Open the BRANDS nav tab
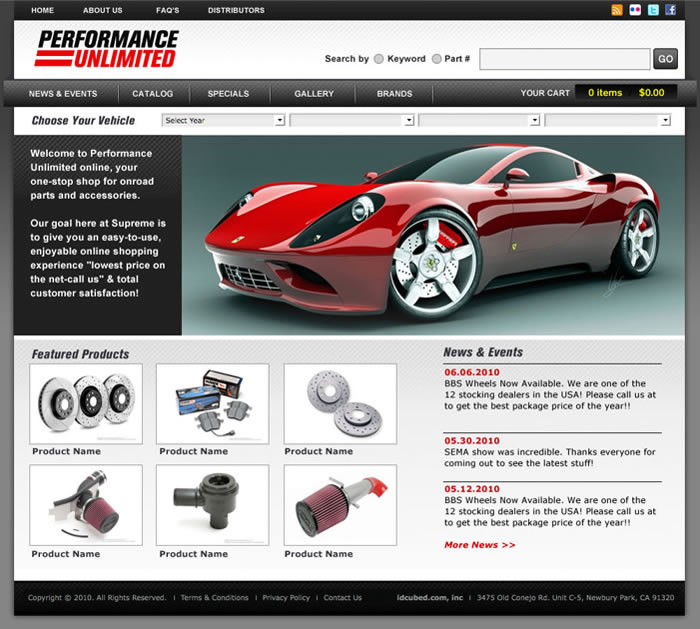This screenshot has width=700, height=629. pyautogui.click(x=395, y=94)
